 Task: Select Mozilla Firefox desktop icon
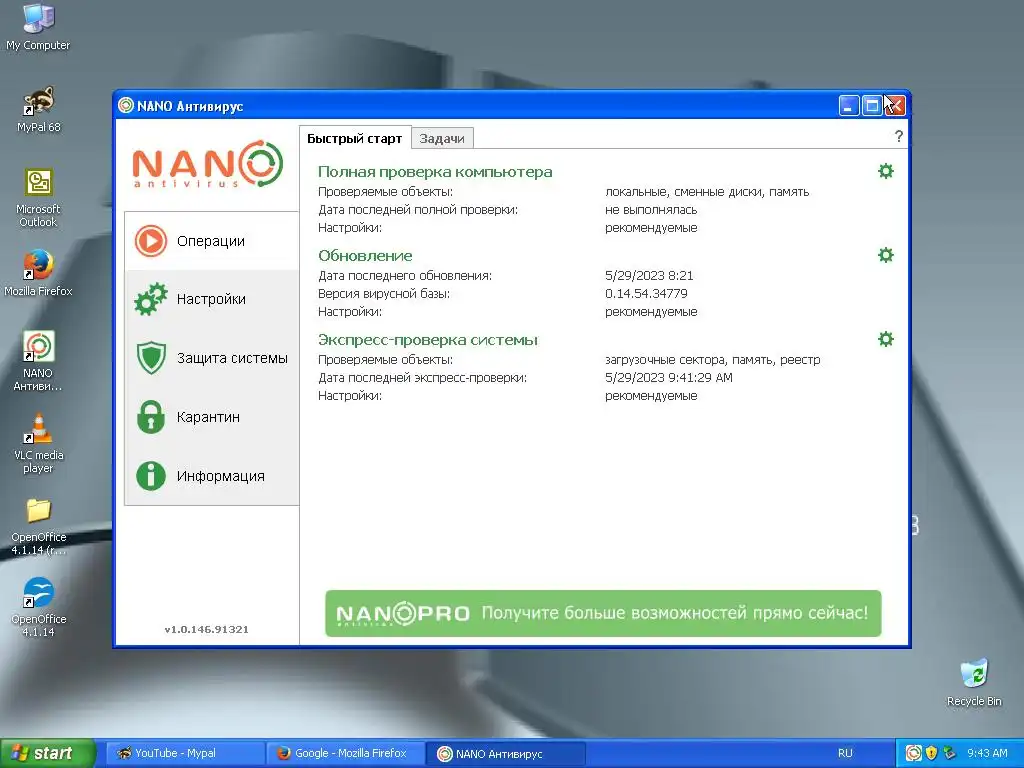(38, 273)
